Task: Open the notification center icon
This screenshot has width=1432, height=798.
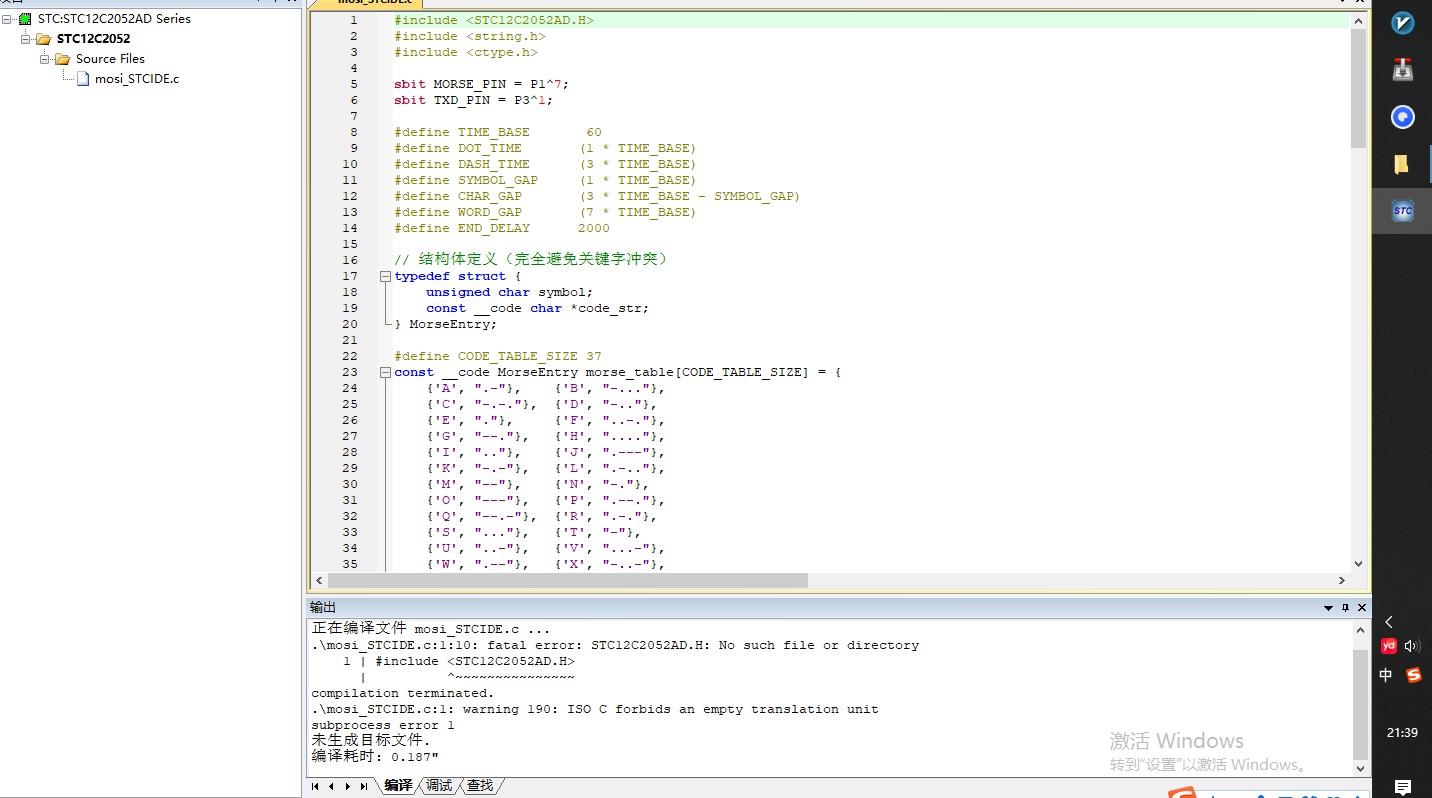Action: click(1403, 787)
